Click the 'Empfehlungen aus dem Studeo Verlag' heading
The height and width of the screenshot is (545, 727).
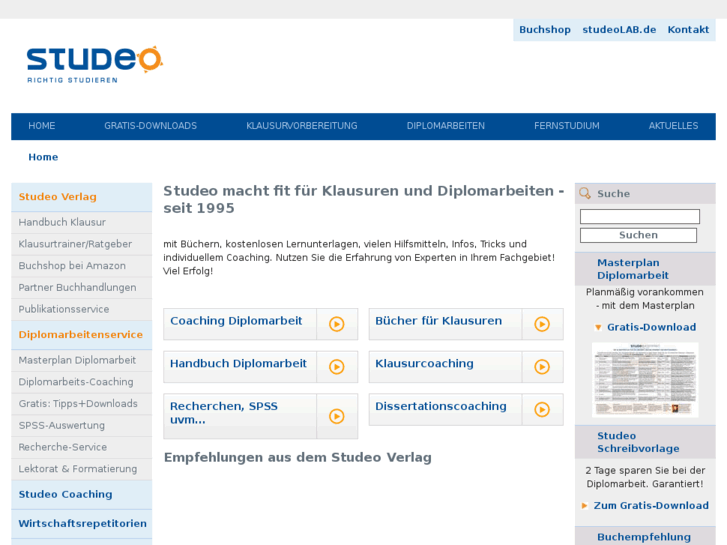[x=298, y=458]
